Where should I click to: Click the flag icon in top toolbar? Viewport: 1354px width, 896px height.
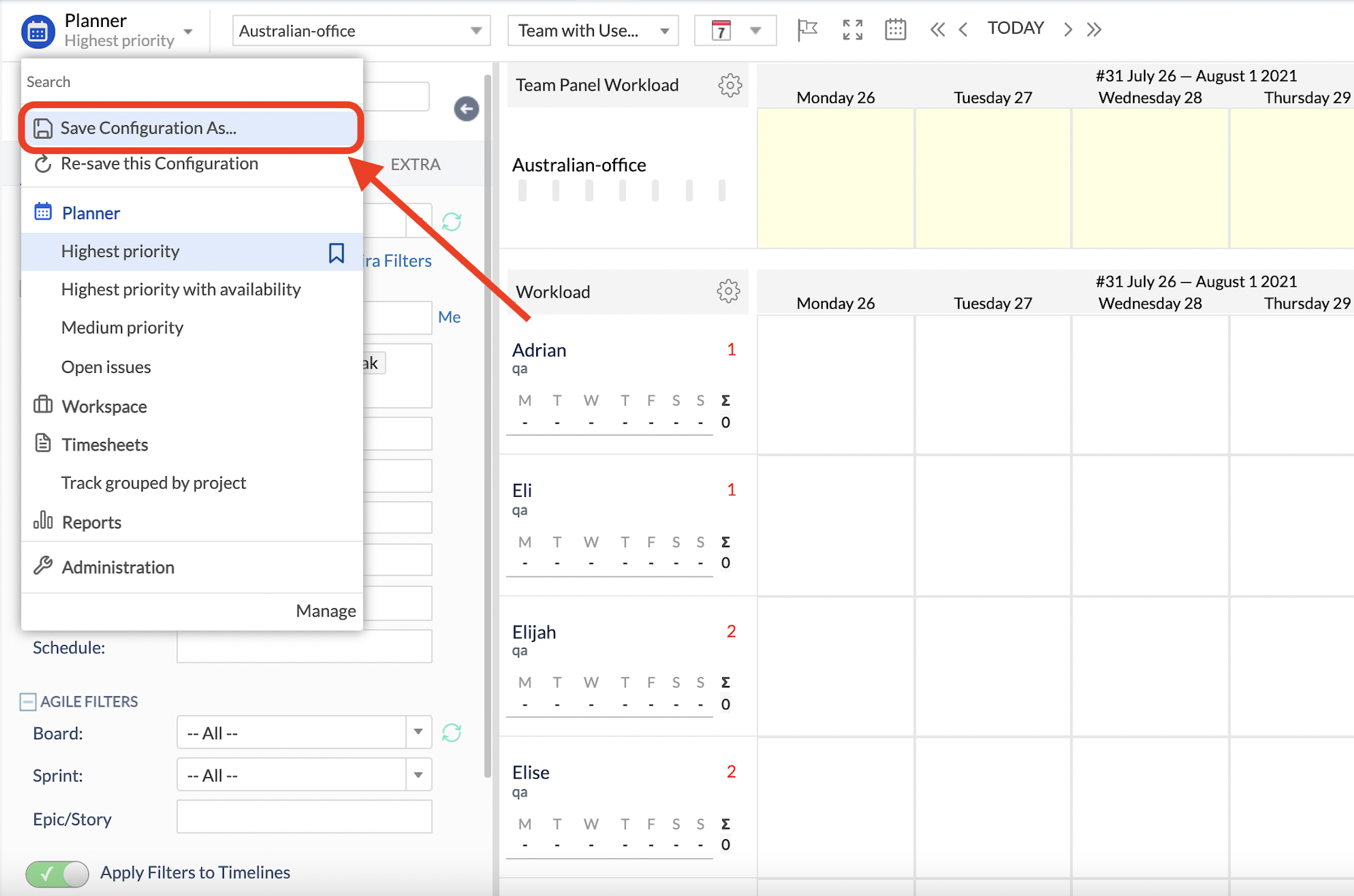pos(807,30)
